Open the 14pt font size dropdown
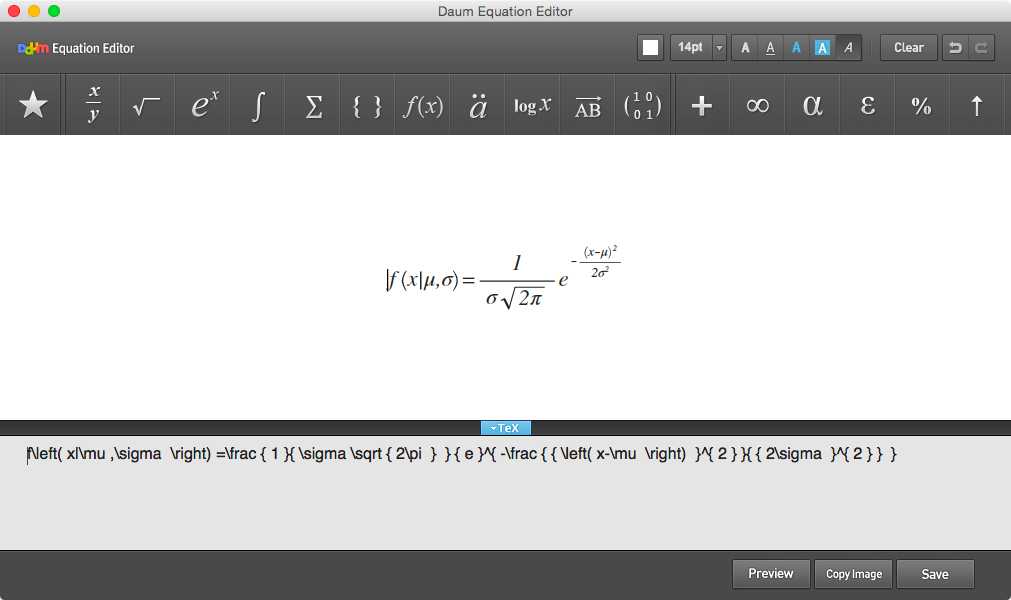The height and width of the screenshot is (600, 1011). (719, 48)
